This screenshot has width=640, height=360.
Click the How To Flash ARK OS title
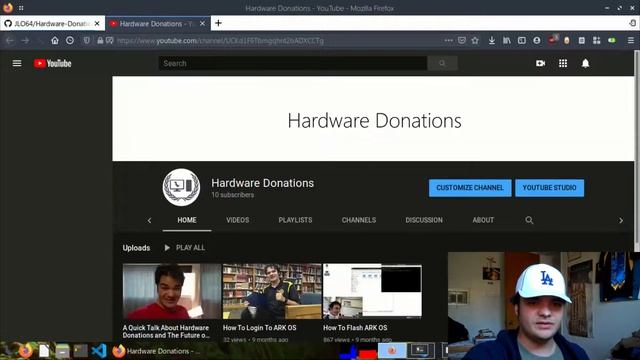coord(355,328)
